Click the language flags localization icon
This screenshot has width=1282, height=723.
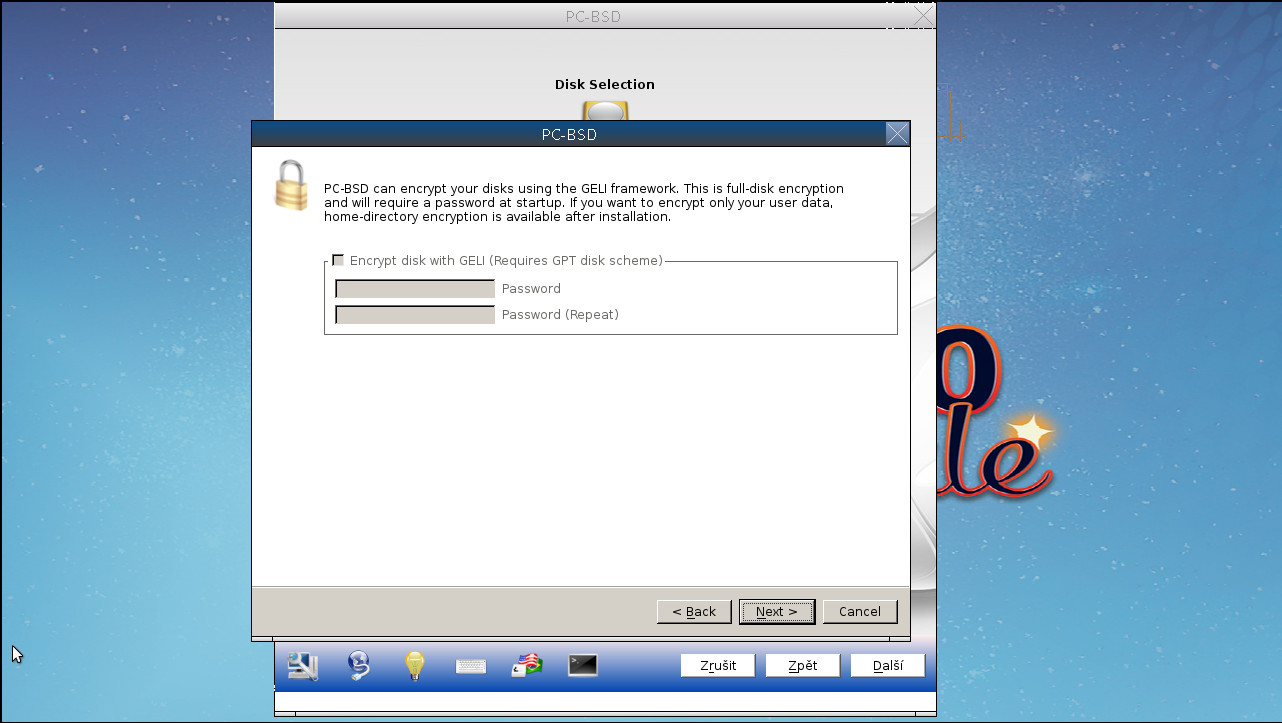coord(527,664)
